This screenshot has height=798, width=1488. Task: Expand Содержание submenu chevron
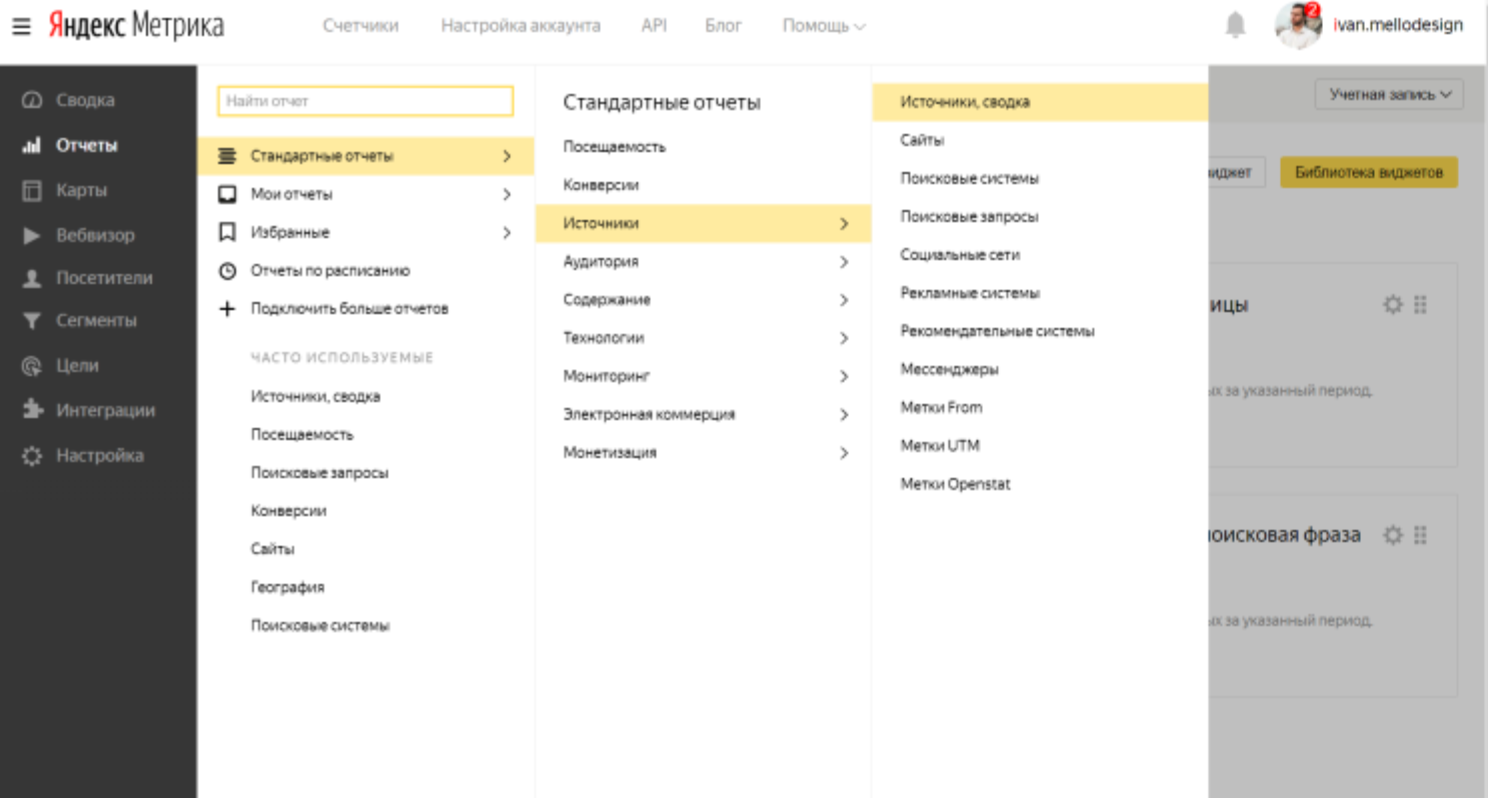coord(844,300)
